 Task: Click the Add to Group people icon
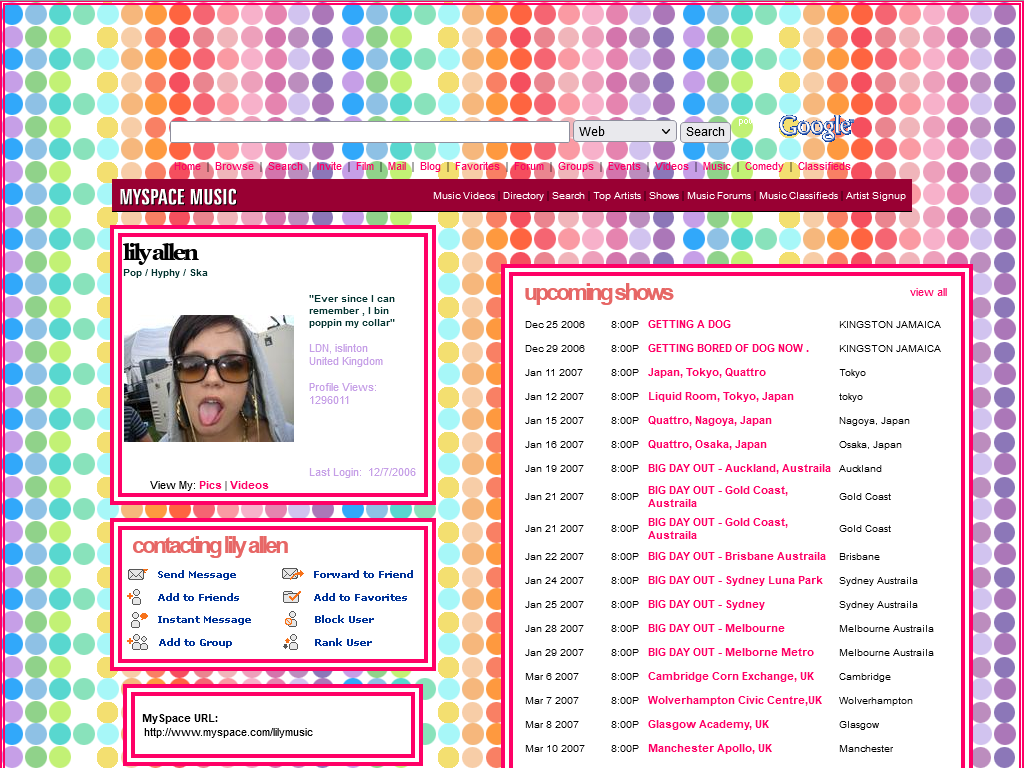pos(138,642)
